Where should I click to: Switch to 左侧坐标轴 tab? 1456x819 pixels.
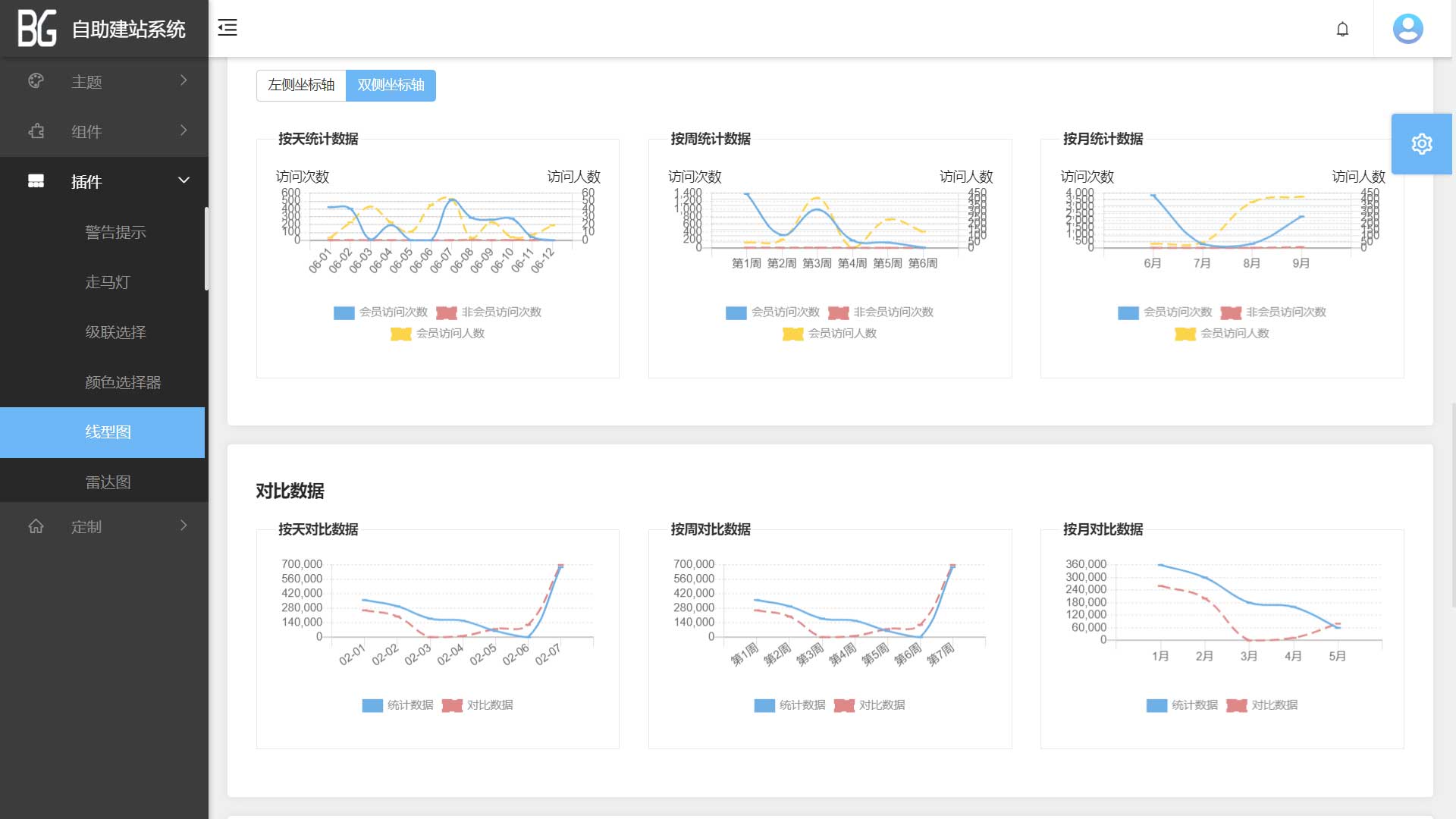pos(301,85)
